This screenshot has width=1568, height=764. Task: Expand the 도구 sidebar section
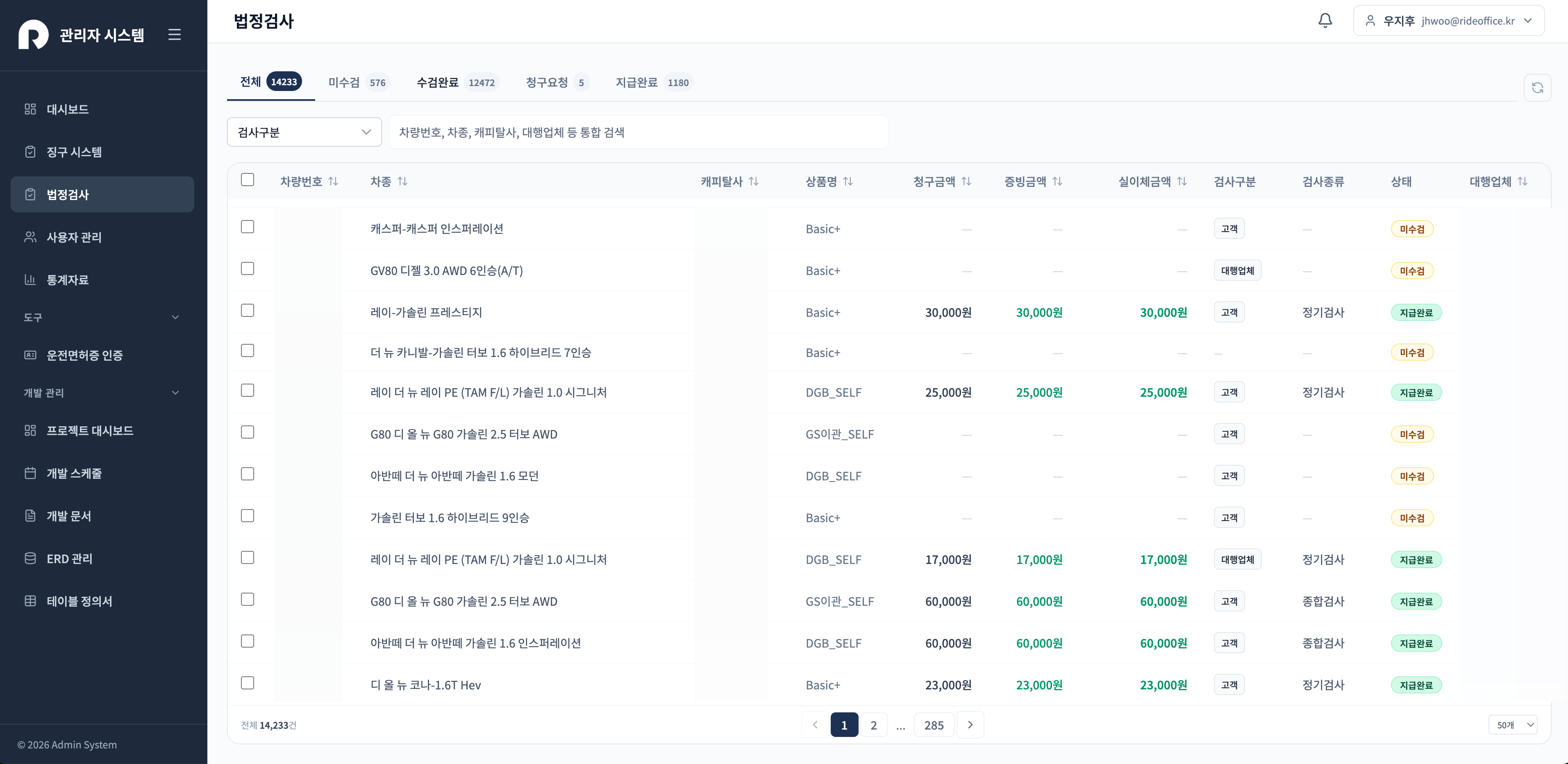[x=102, y=317]
